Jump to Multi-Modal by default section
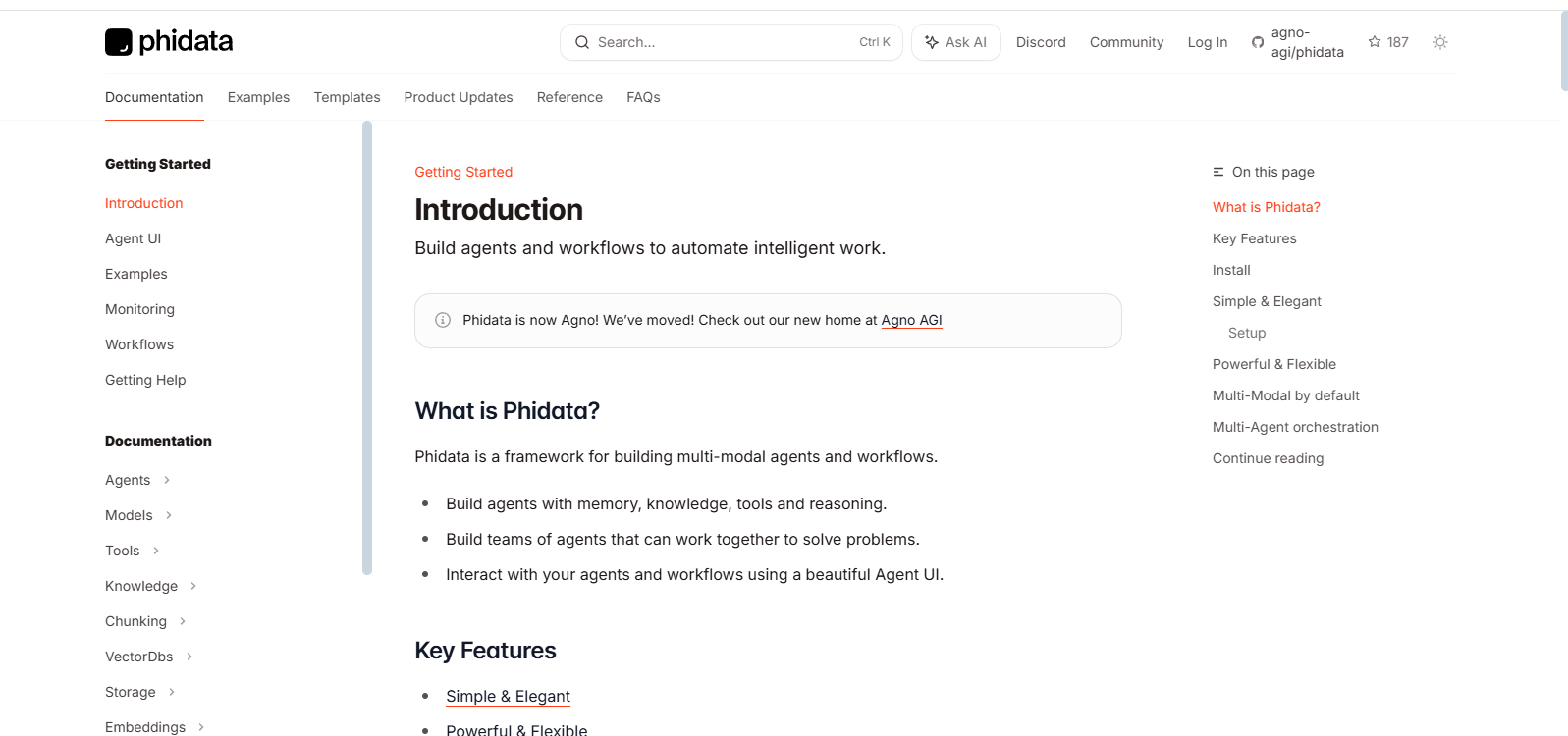This screenshot has width=1568, height=736. tap(1285, 395)
